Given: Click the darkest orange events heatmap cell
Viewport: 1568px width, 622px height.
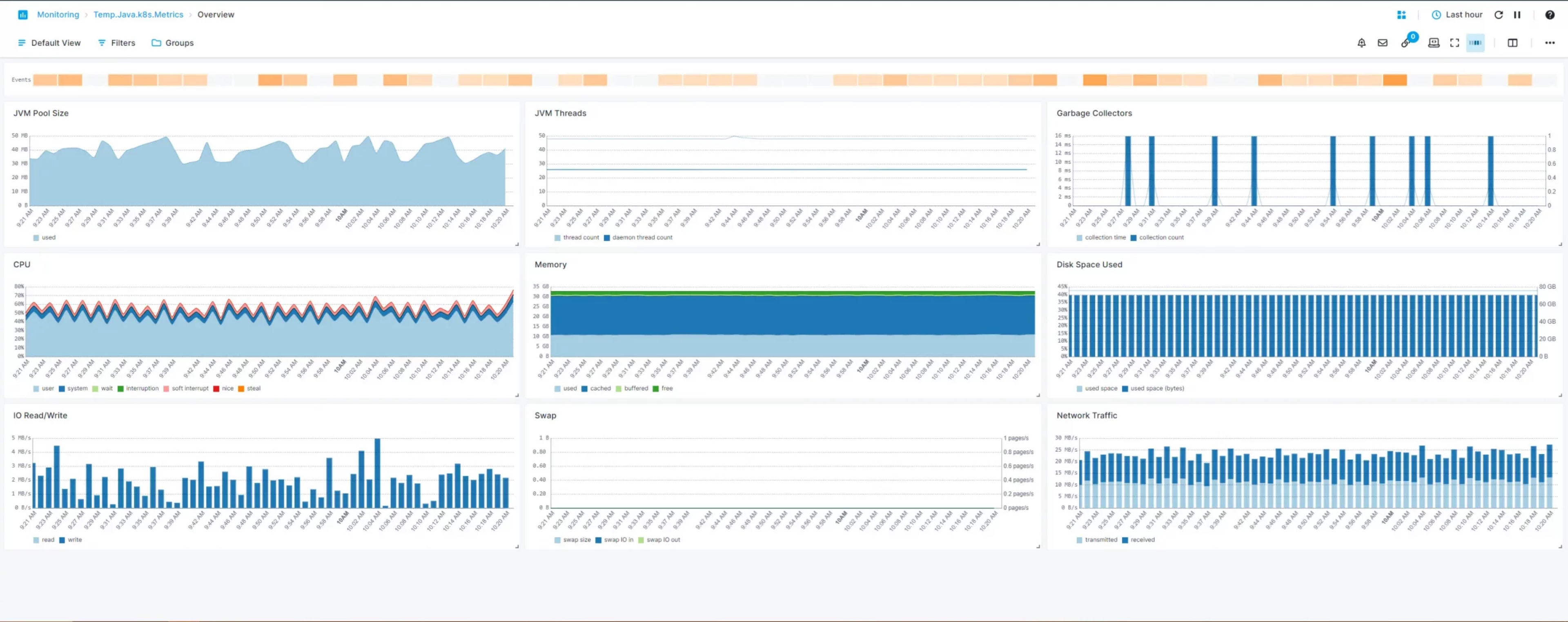Looking at the screenshot, I should (1394, 80).
